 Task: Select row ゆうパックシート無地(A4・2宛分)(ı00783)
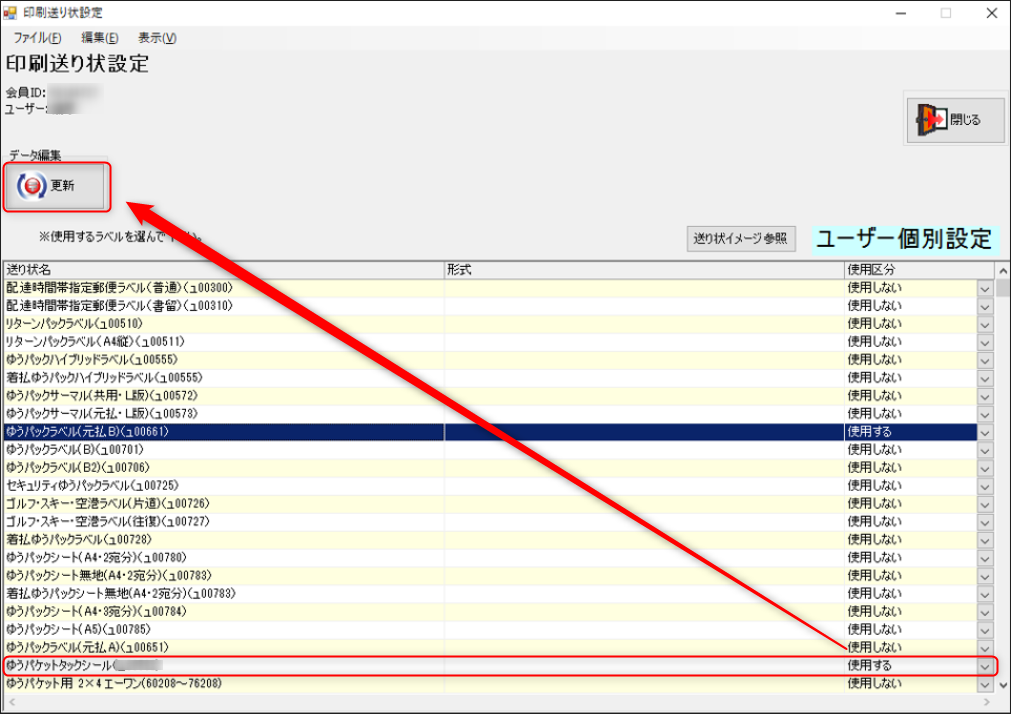(498, 575)
